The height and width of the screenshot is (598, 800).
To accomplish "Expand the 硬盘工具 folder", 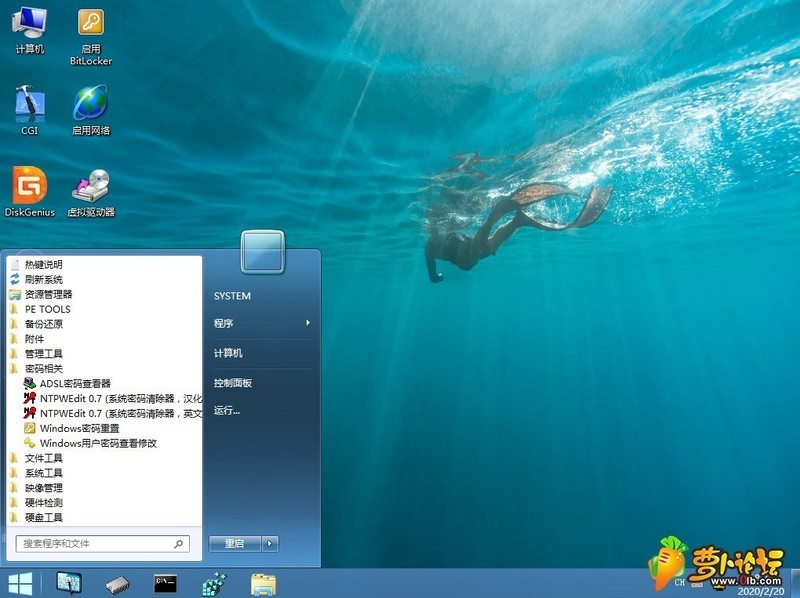I will [44, 517].
